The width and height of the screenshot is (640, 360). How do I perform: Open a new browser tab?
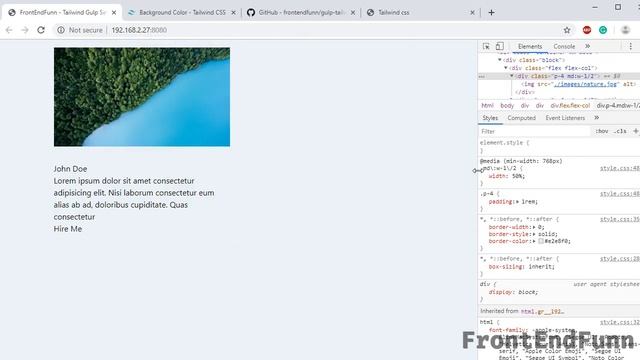point(491,13)
